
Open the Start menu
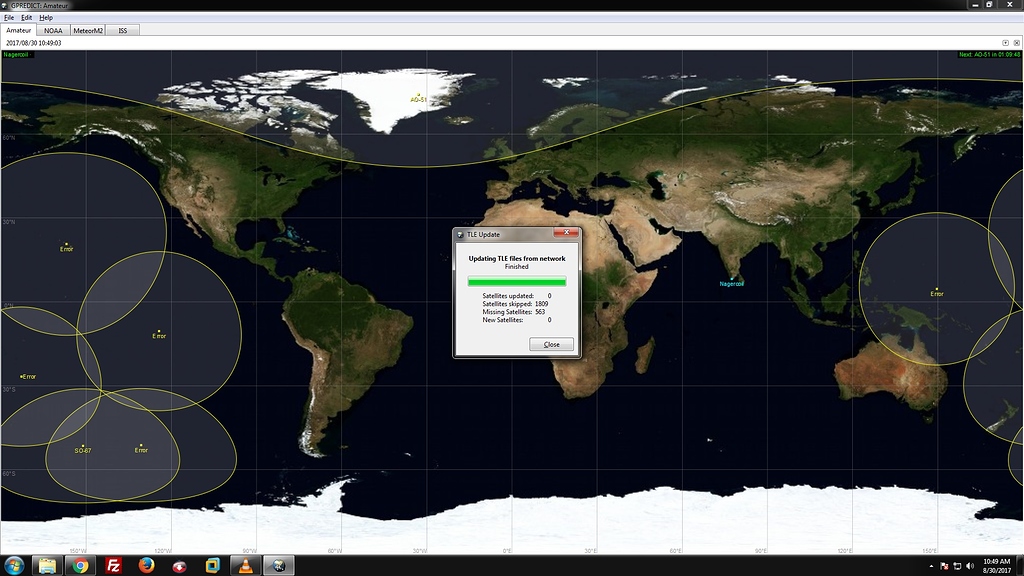pos(14,566)
